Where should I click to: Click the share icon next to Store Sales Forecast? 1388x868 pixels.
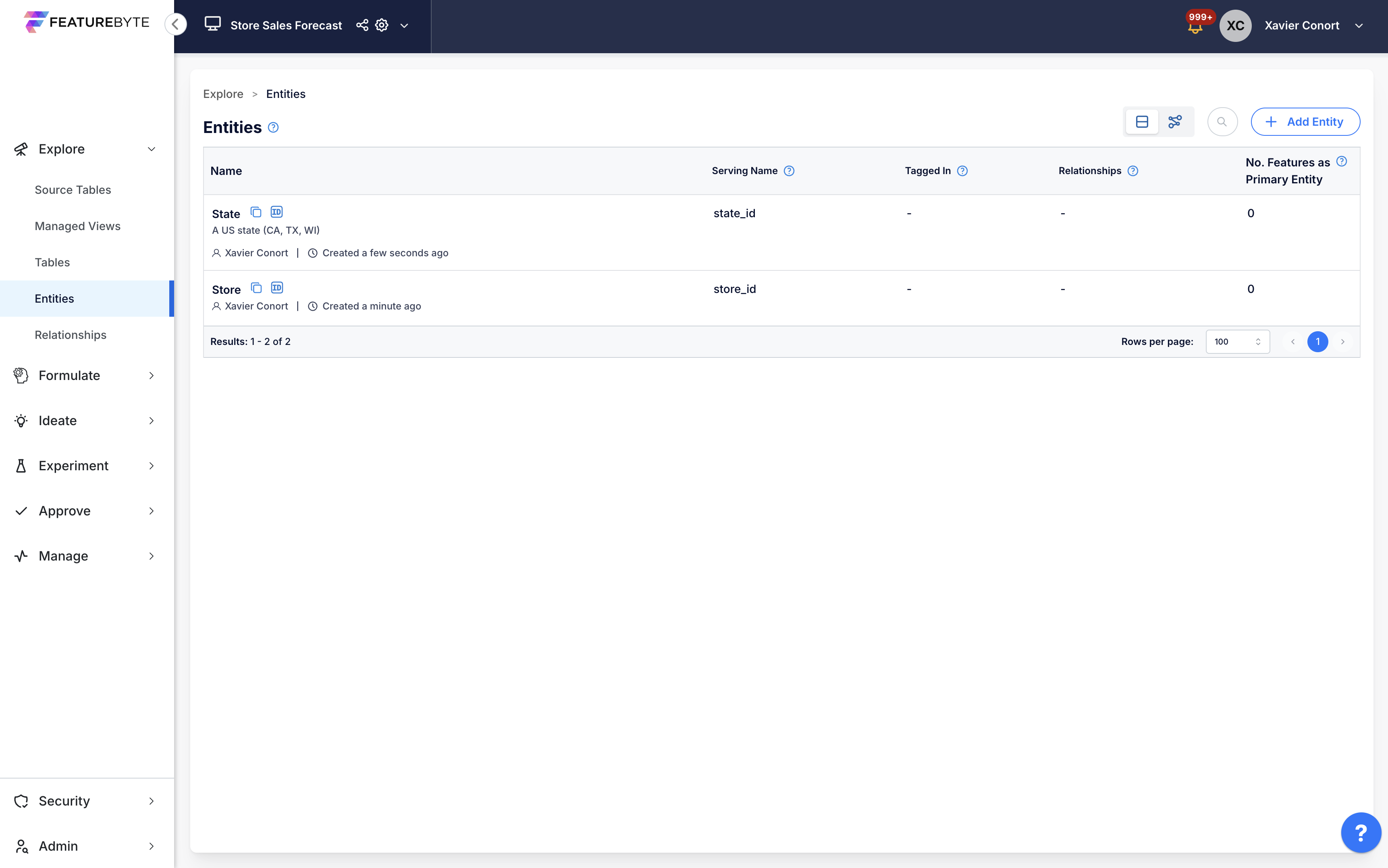[x=362, y=25]
